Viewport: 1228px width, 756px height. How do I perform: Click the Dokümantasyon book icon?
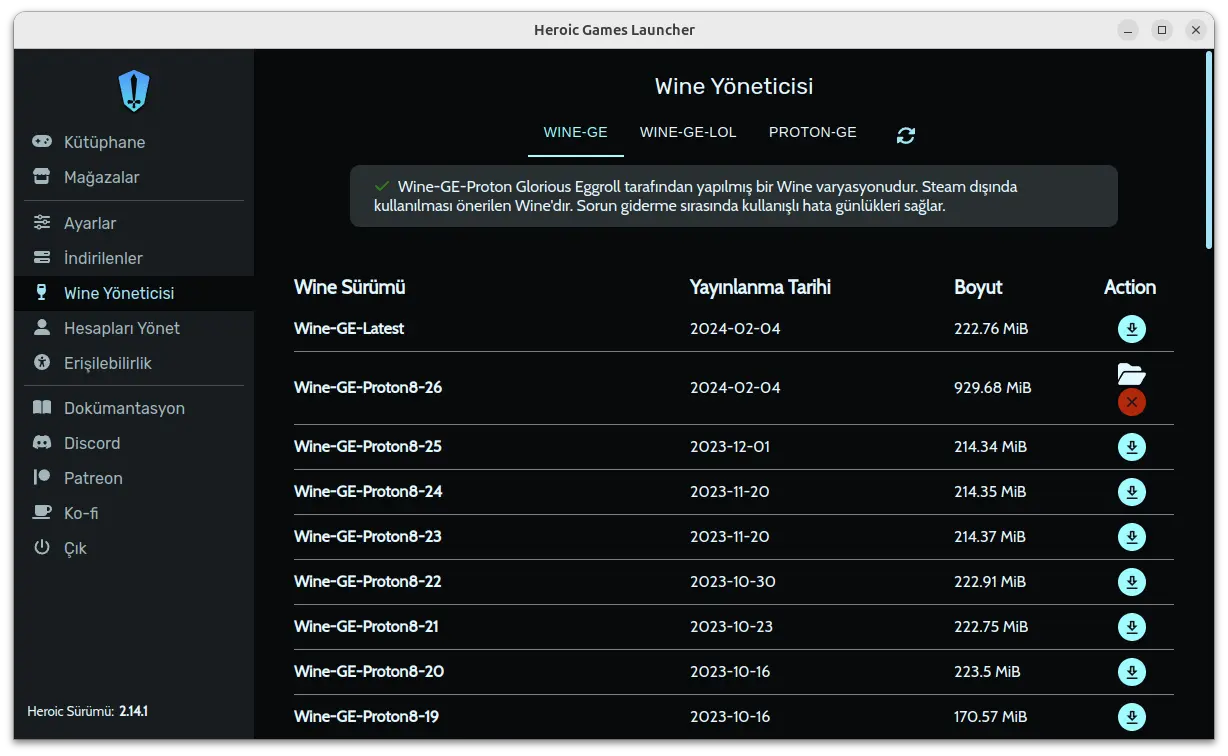click(x=42, y=407)
